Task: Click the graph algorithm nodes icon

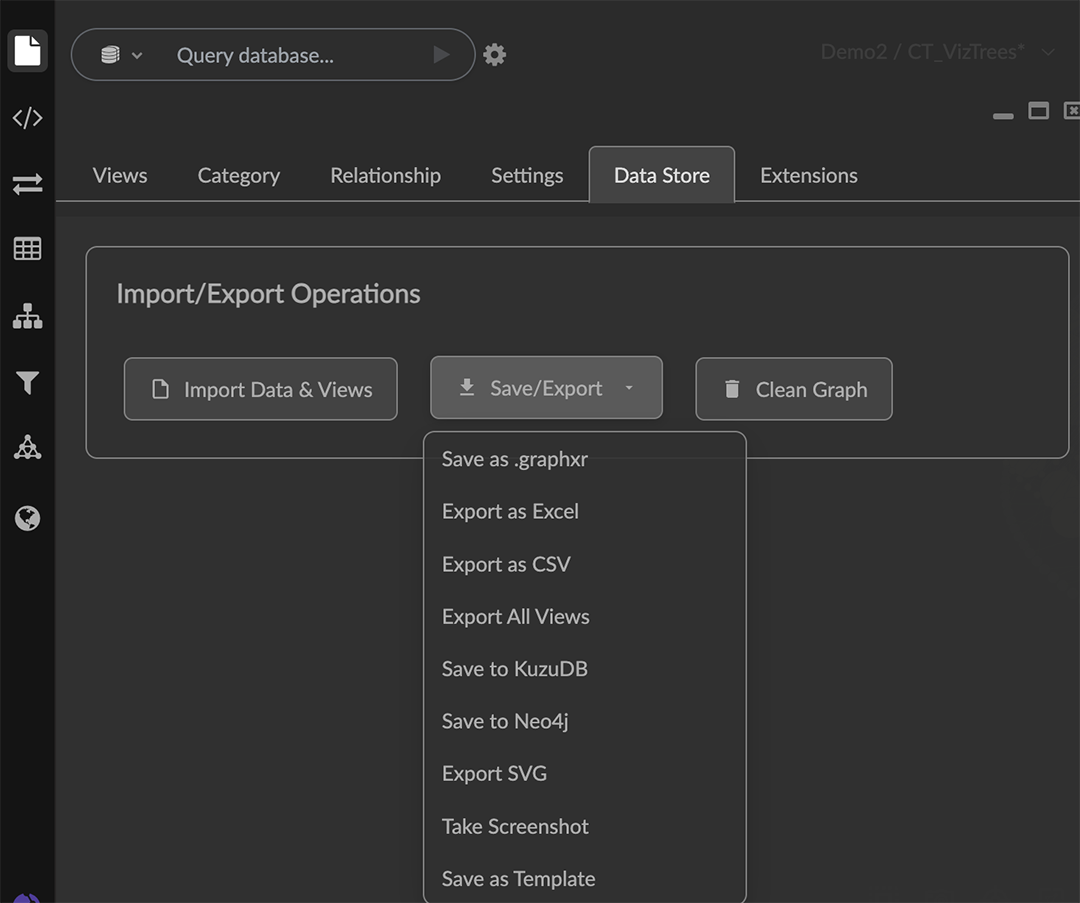Action: (27, 449)
